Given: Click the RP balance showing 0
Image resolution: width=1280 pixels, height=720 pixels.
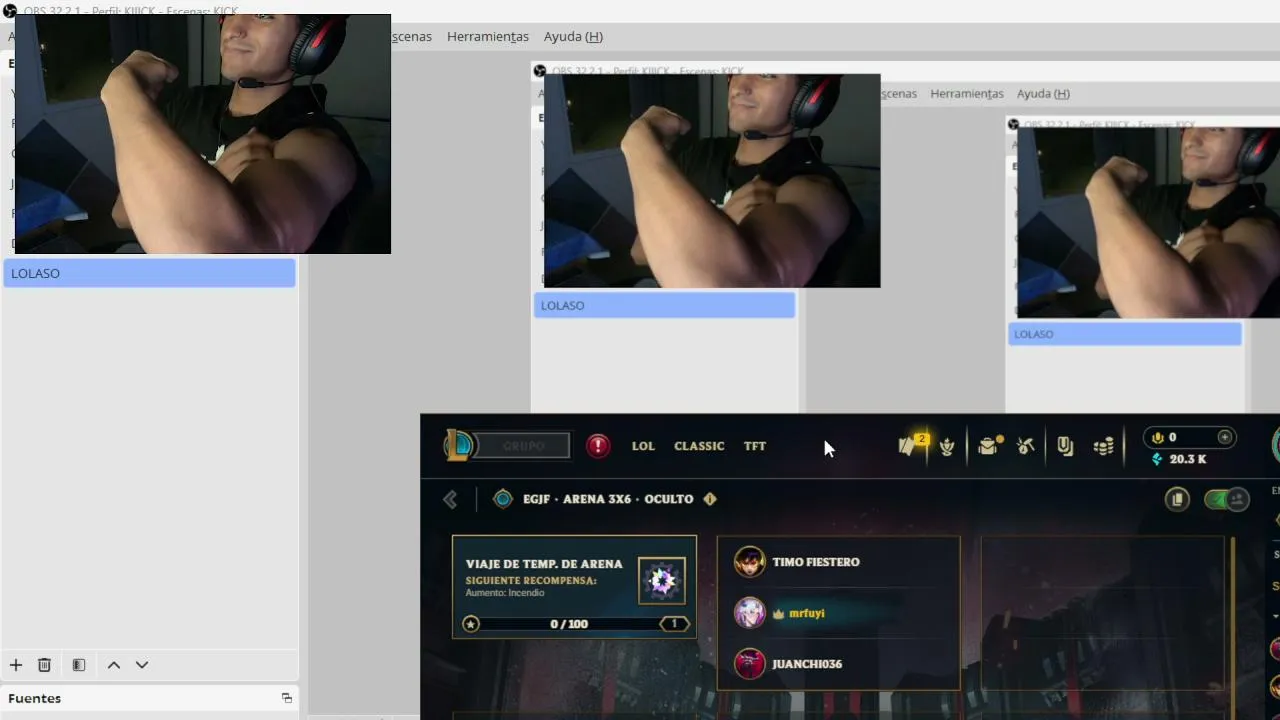Looking at the screenshot, I should click(1173, 437).
